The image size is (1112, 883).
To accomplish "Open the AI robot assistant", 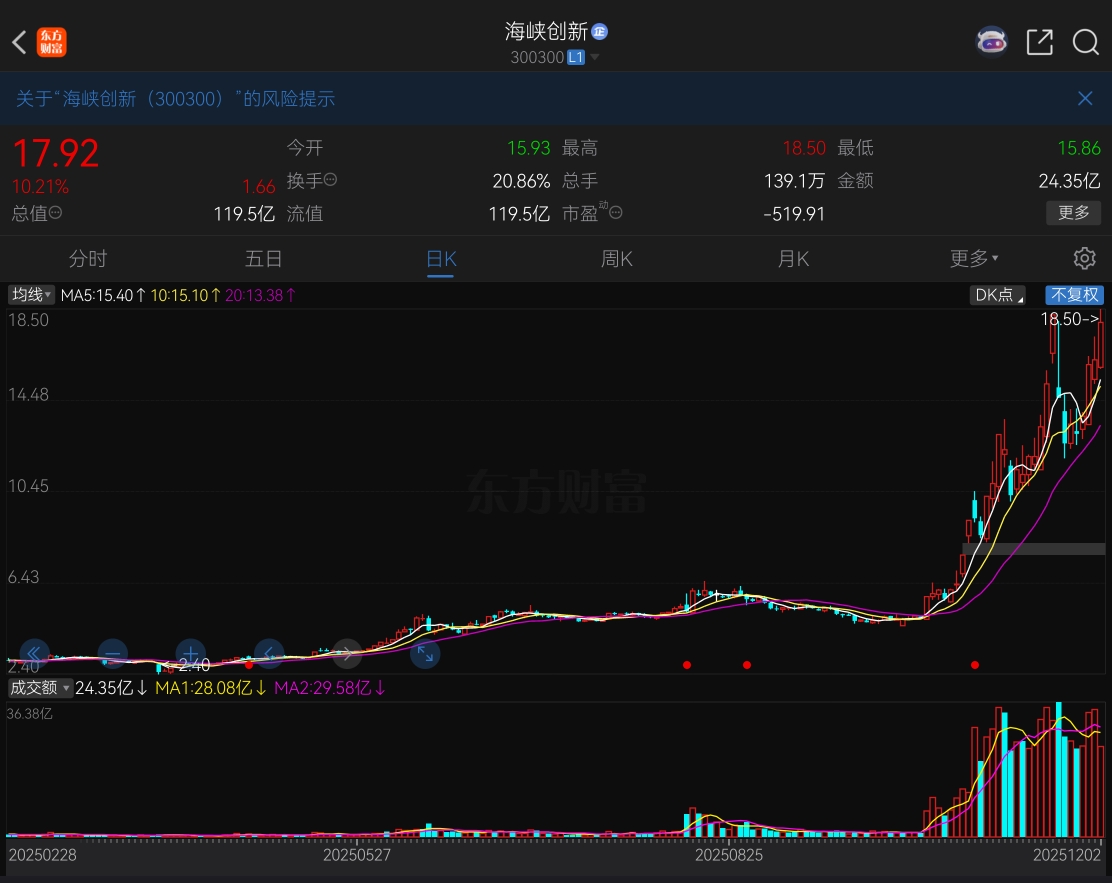I will (991, 41).
